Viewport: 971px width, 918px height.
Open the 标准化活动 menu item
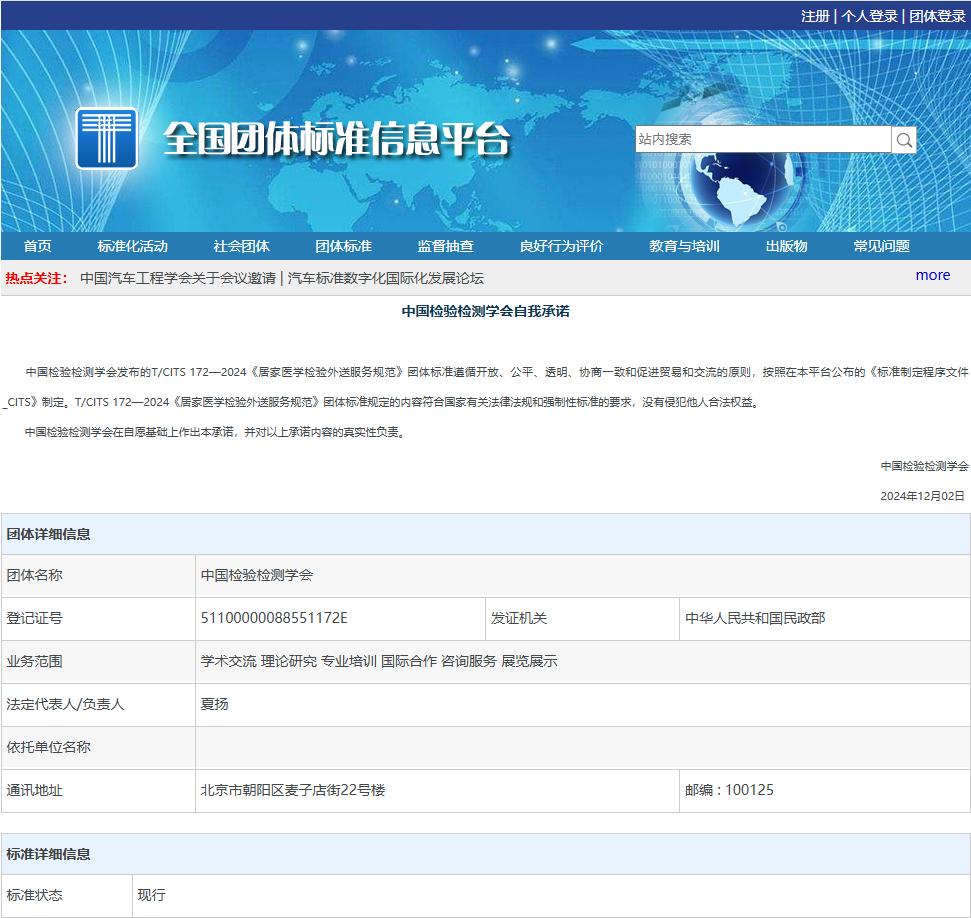tap(133, 246)
